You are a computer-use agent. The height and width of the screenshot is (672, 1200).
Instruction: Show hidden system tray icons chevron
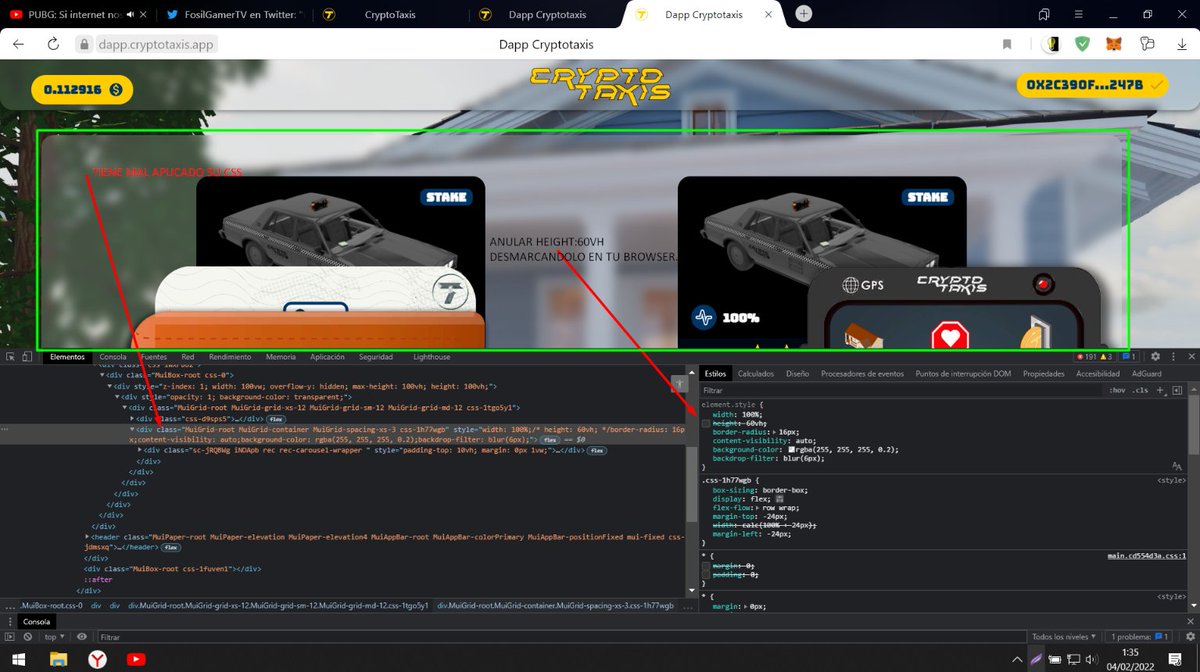[1017, 659]
